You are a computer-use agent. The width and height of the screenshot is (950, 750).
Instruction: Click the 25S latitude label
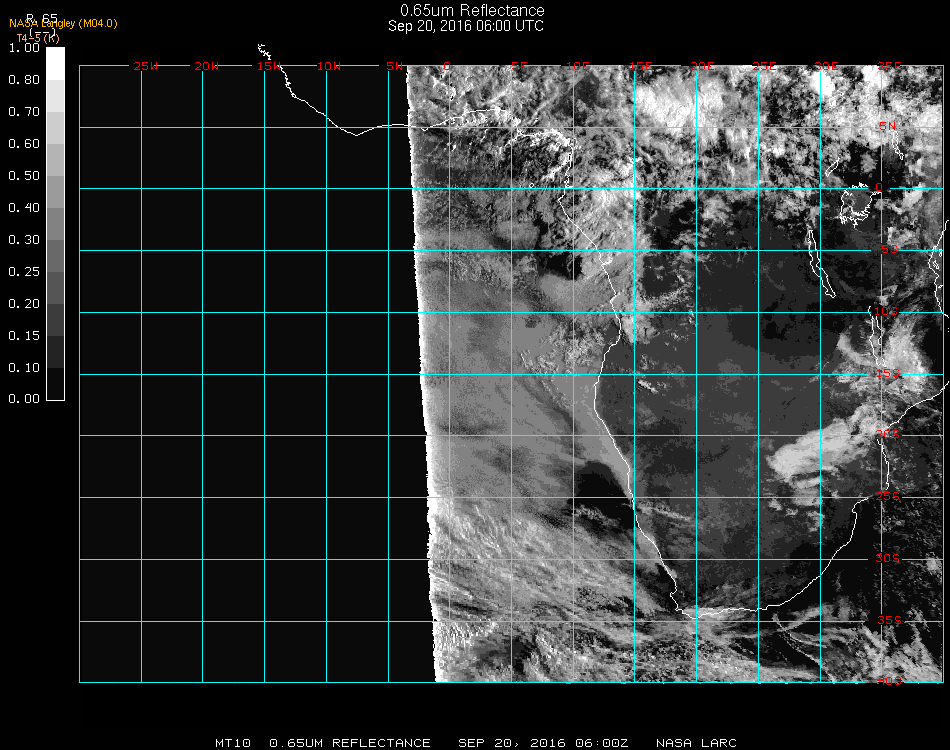point(889,496)
